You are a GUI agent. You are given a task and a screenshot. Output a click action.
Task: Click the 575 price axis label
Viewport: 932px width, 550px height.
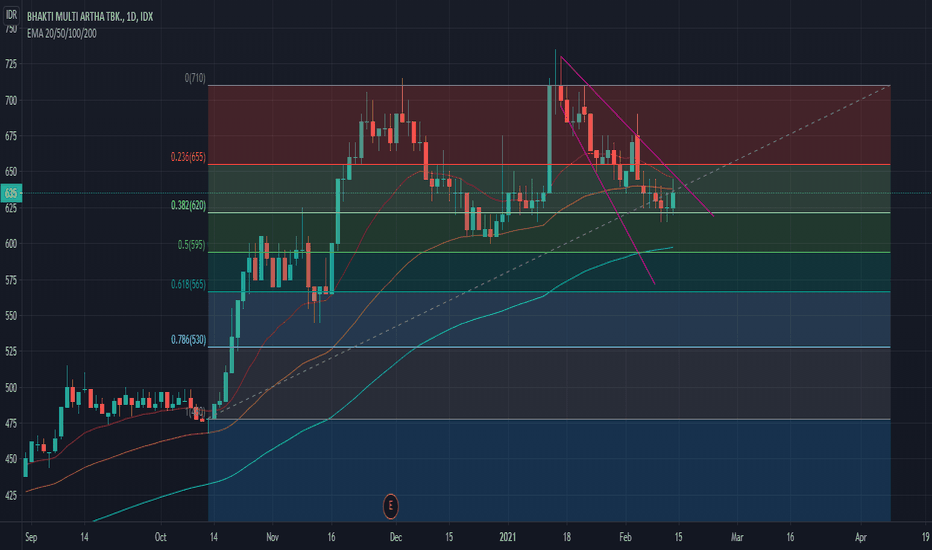(11, 279)
